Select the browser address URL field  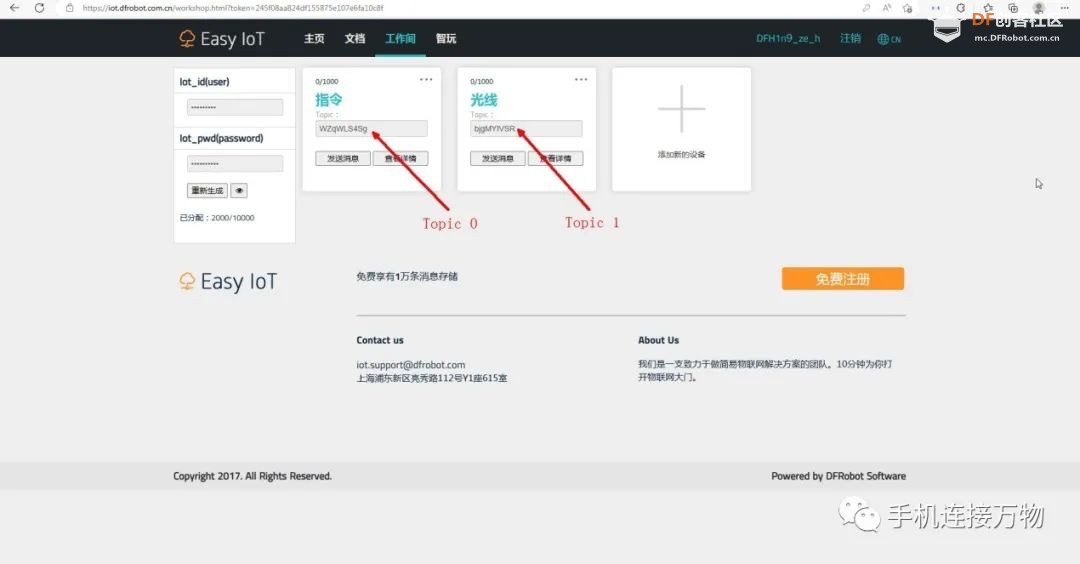(232, 8)
